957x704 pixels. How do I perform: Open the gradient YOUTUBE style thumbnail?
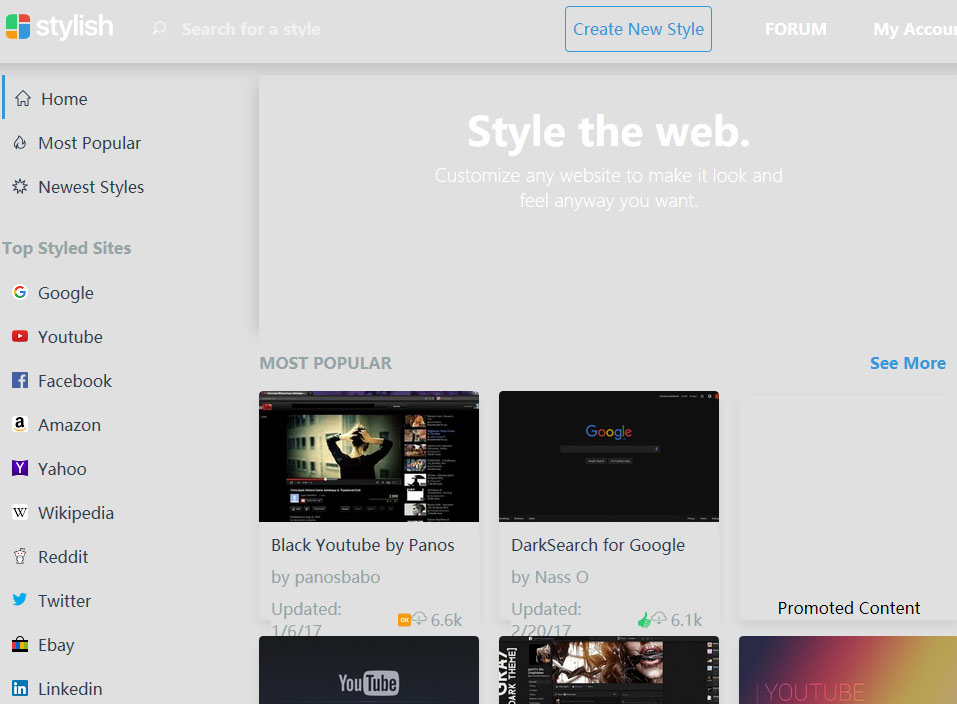tap(848, 670)
